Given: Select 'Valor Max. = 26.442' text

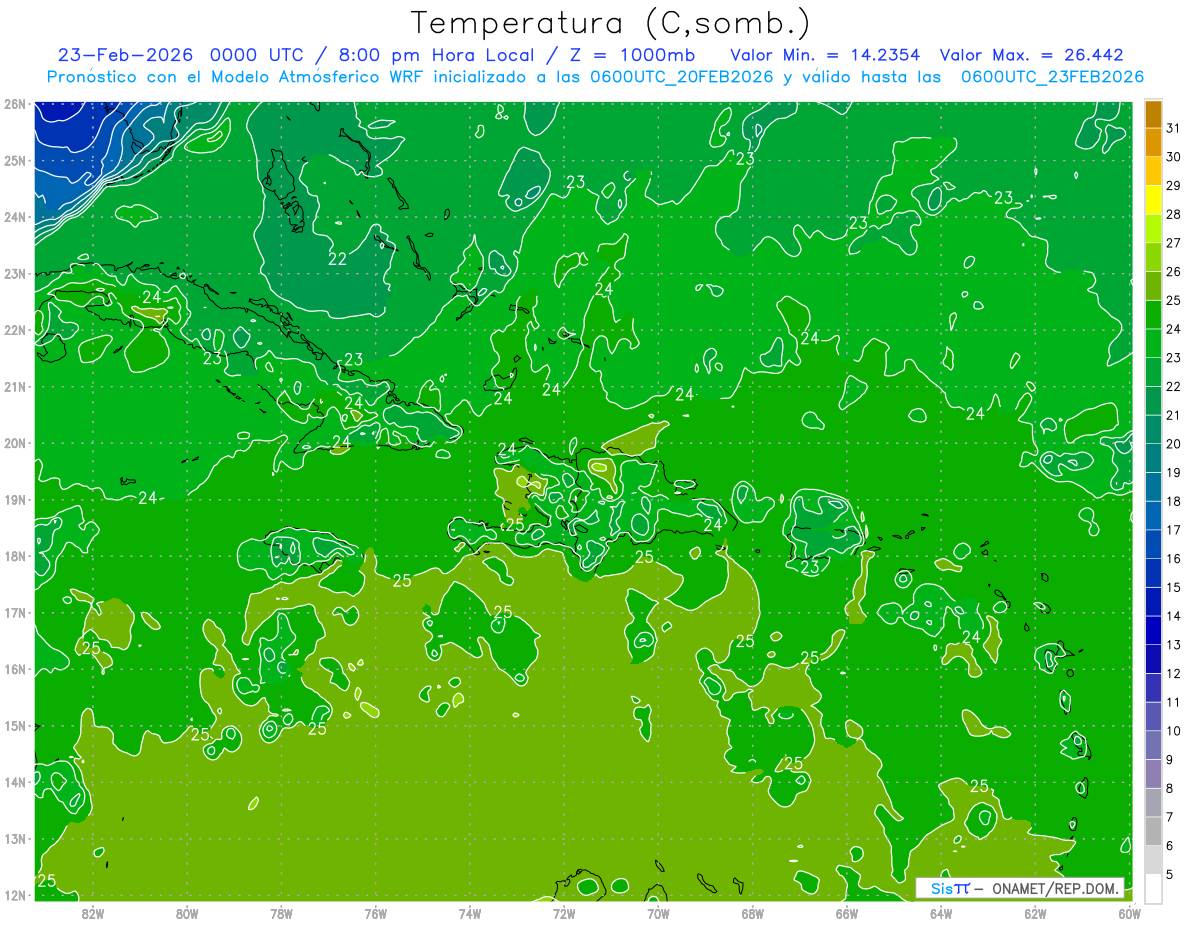Looking at the screenshot, I should [x=1032, y=55].
